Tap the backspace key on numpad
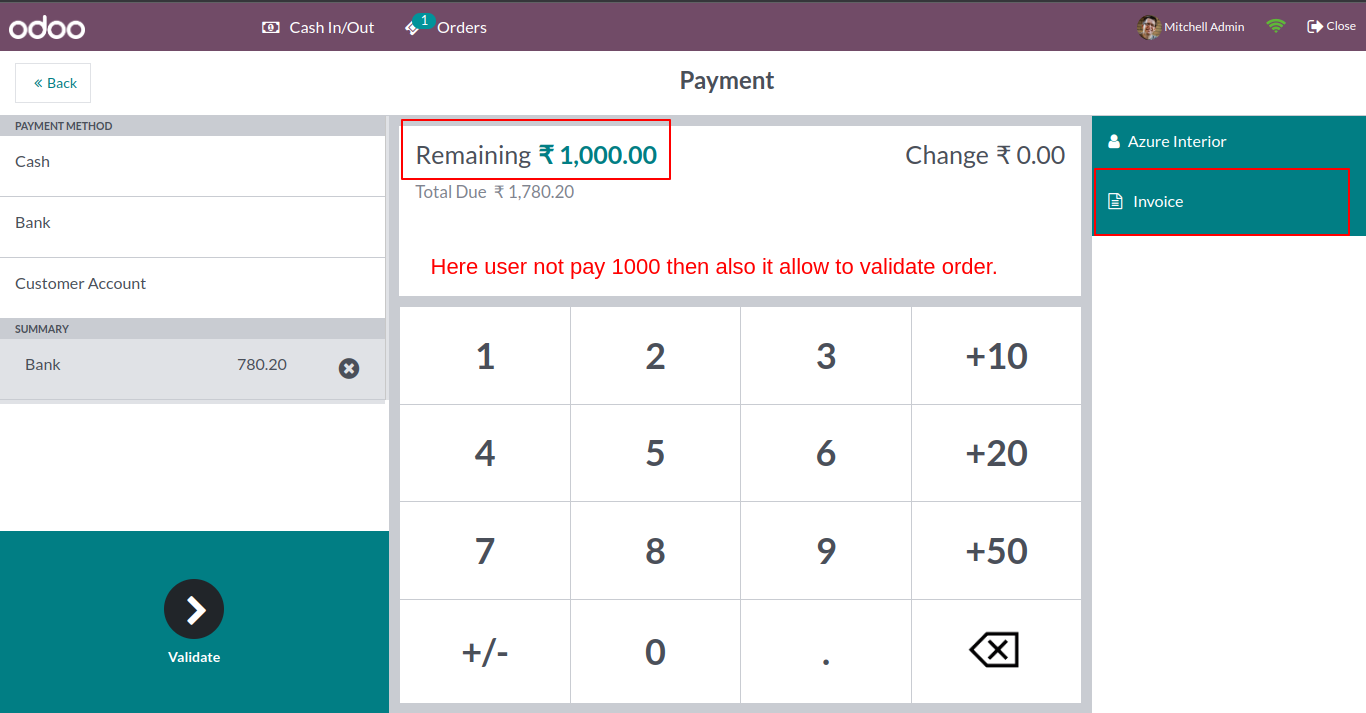The image size is (1366, 713). [x=996, y=651]
